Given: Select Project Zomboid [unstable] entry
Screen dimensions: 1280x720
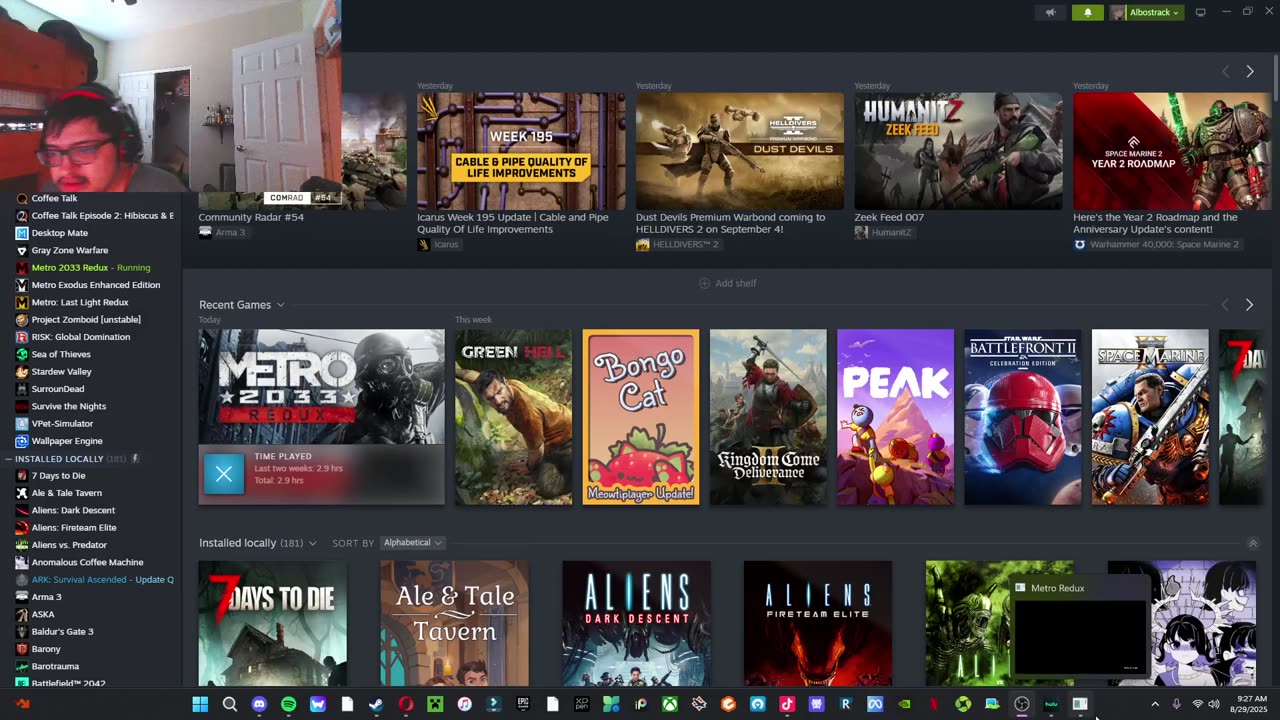Looking at the screenshot, I should pos(86,320).
